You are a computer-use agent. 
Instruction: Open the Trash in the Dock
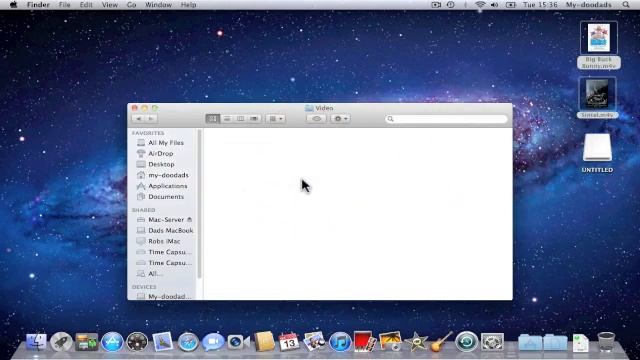606,342
